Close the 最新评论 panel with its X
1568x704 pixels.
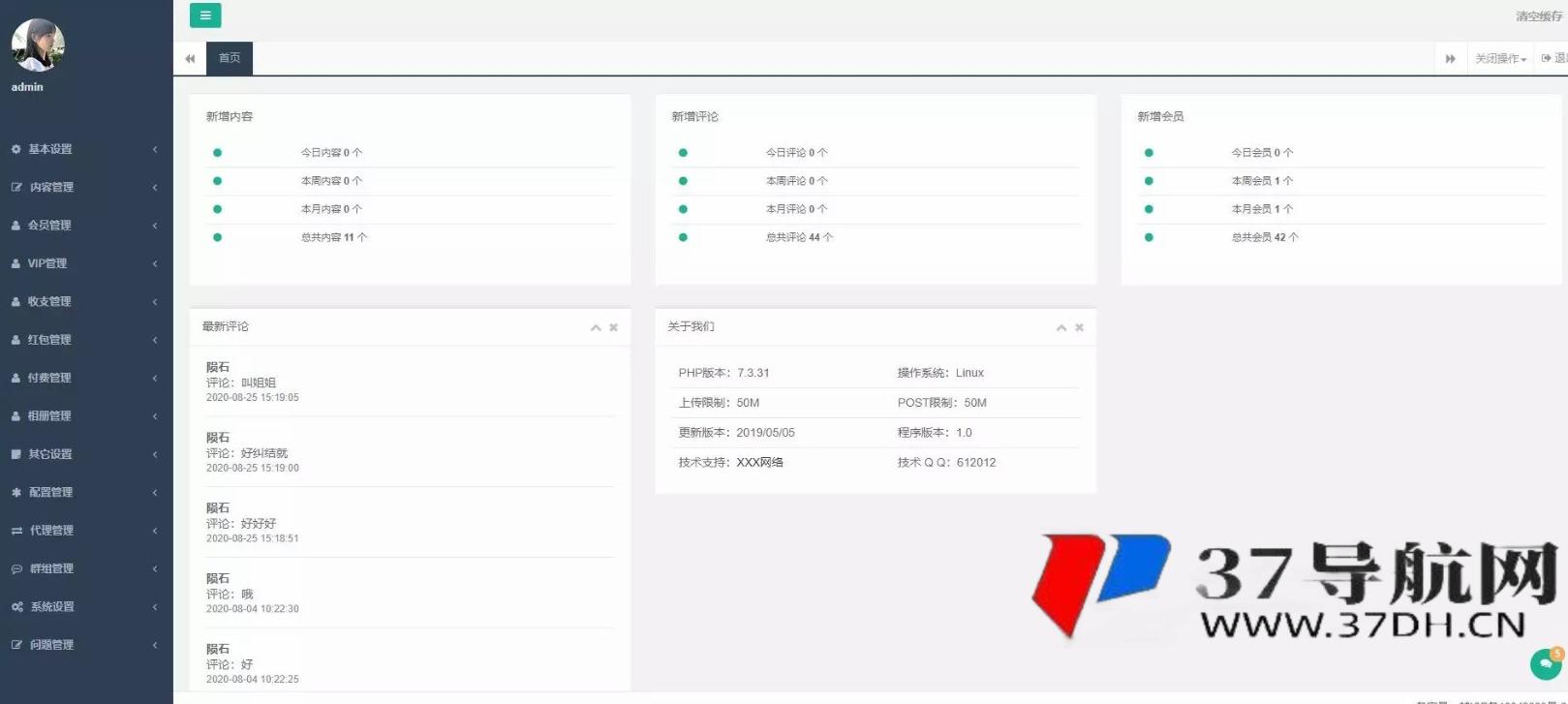click(x=613, y=327)
